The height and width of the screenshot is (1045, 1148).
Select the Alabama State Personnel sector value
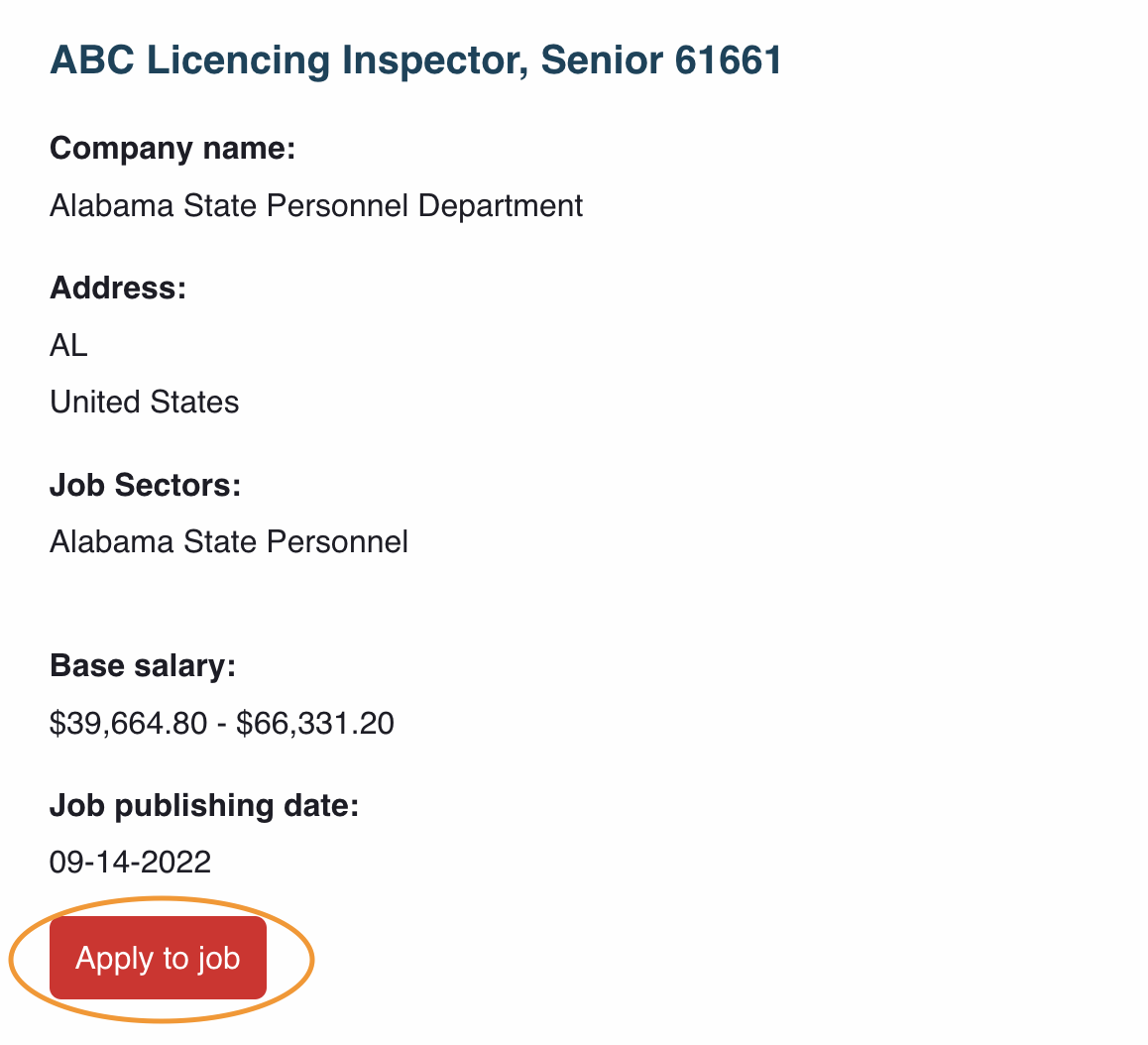pyautogui.click(x=228, y=542)
